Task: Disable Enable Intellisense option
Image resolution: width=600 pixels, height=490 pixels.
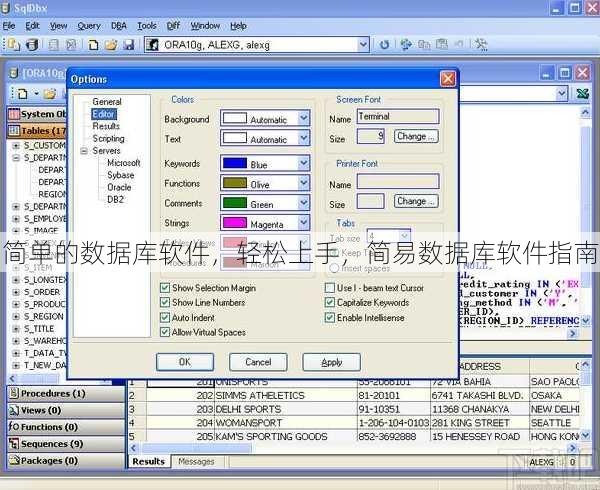Action: 329,317
